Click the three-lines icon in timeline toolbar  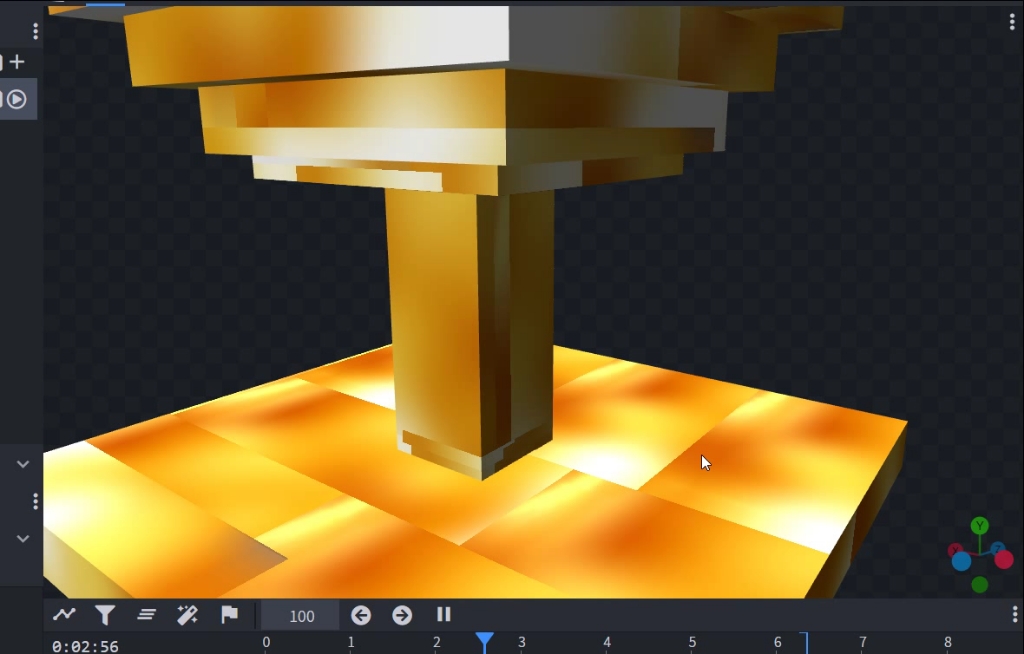(147, 615)
